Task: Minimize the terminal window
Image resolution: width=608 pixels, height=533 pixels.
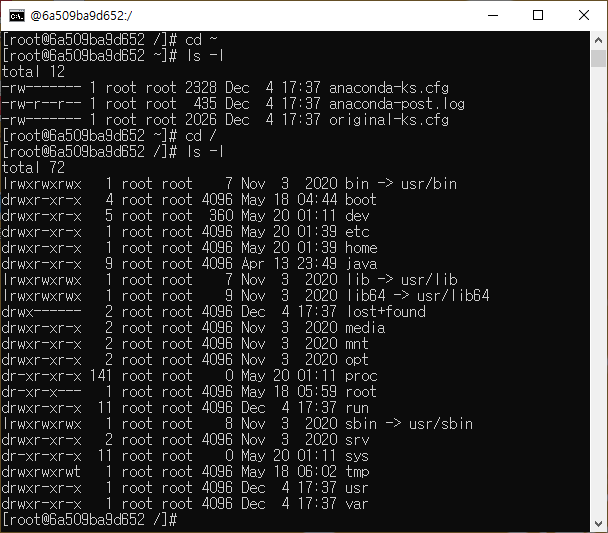Action: pyautogui.click(x=493, y=16)
